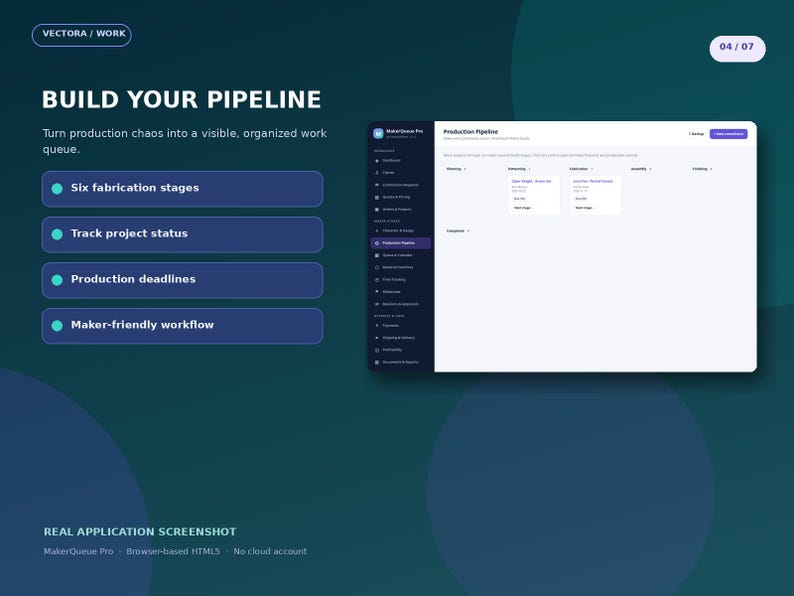Click the Quotes & Pricing sidebar icon

click(x=377, y=197)
